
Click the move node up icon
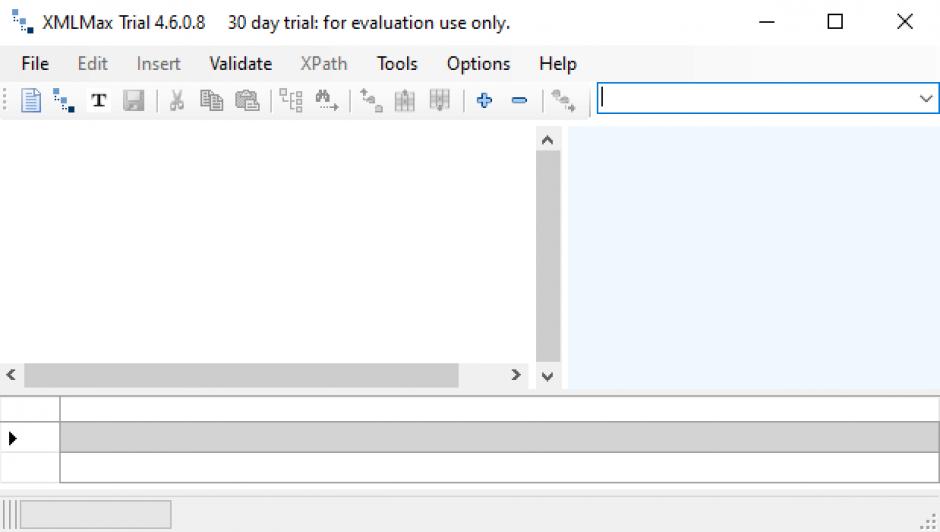[x=371, y=100]
